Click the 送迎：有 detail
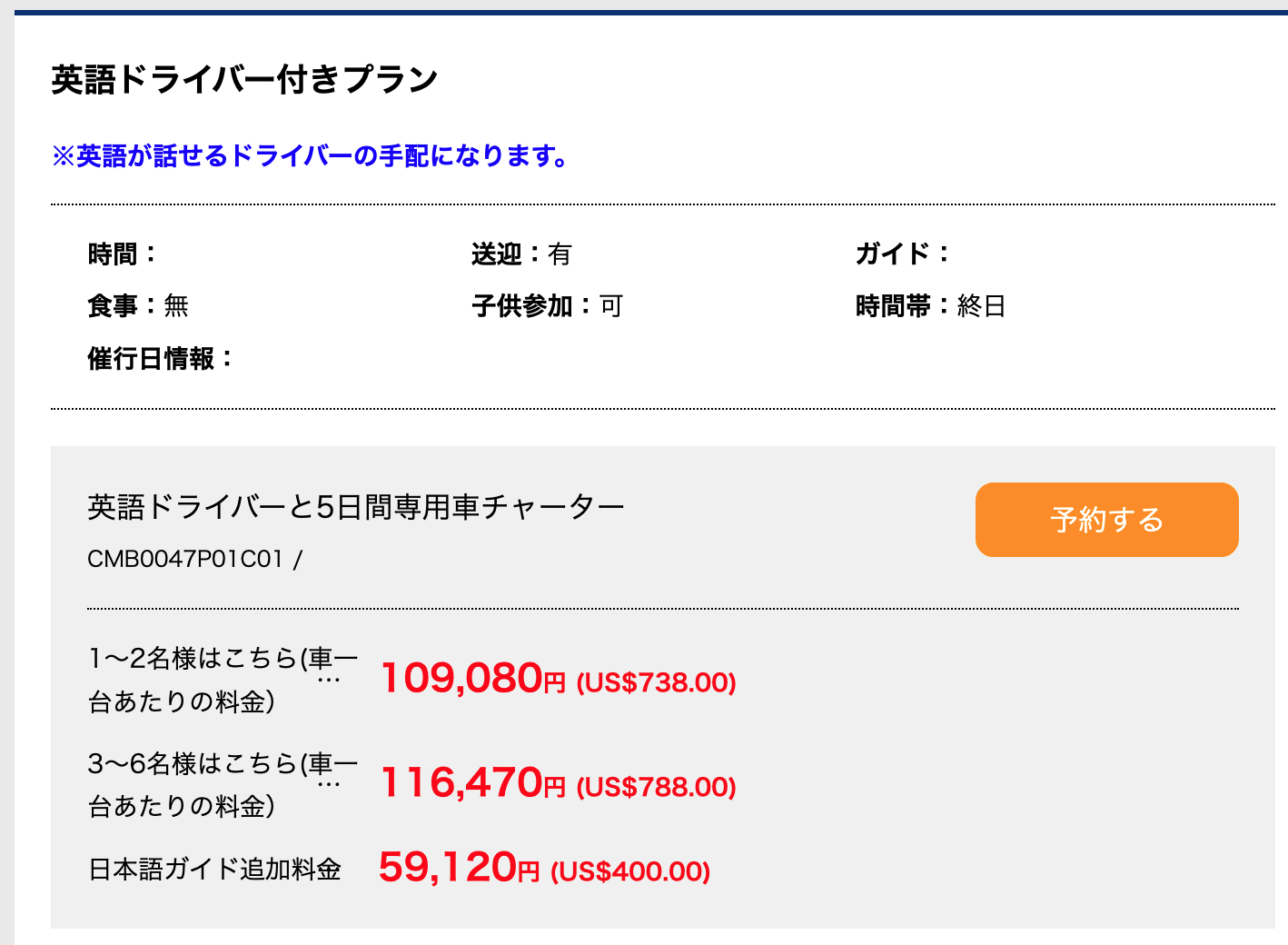Viewport: 1288px width, 945px height. coord(521,254)
